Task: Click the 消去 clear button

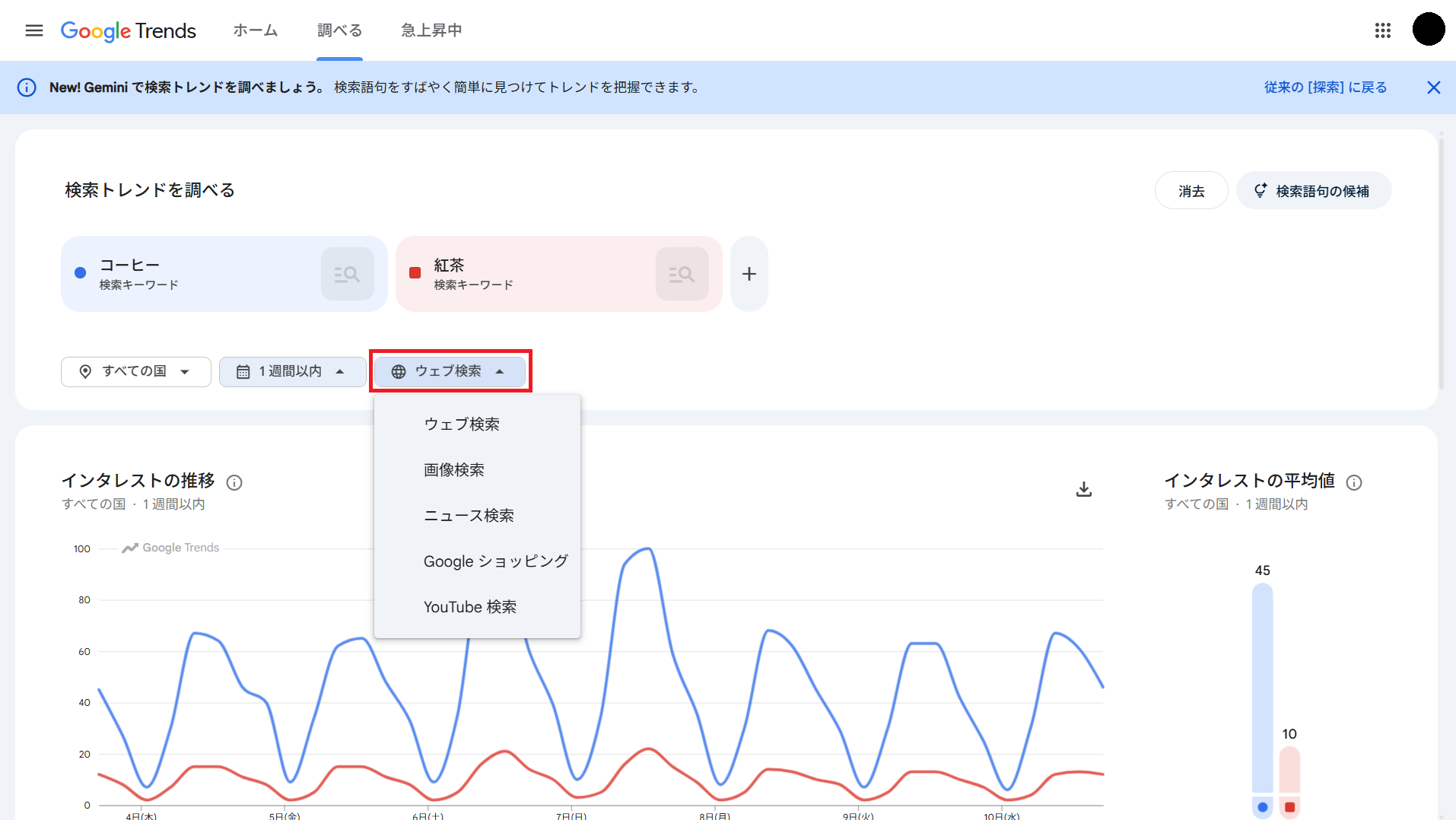Action: click(x=1191, y=190)
